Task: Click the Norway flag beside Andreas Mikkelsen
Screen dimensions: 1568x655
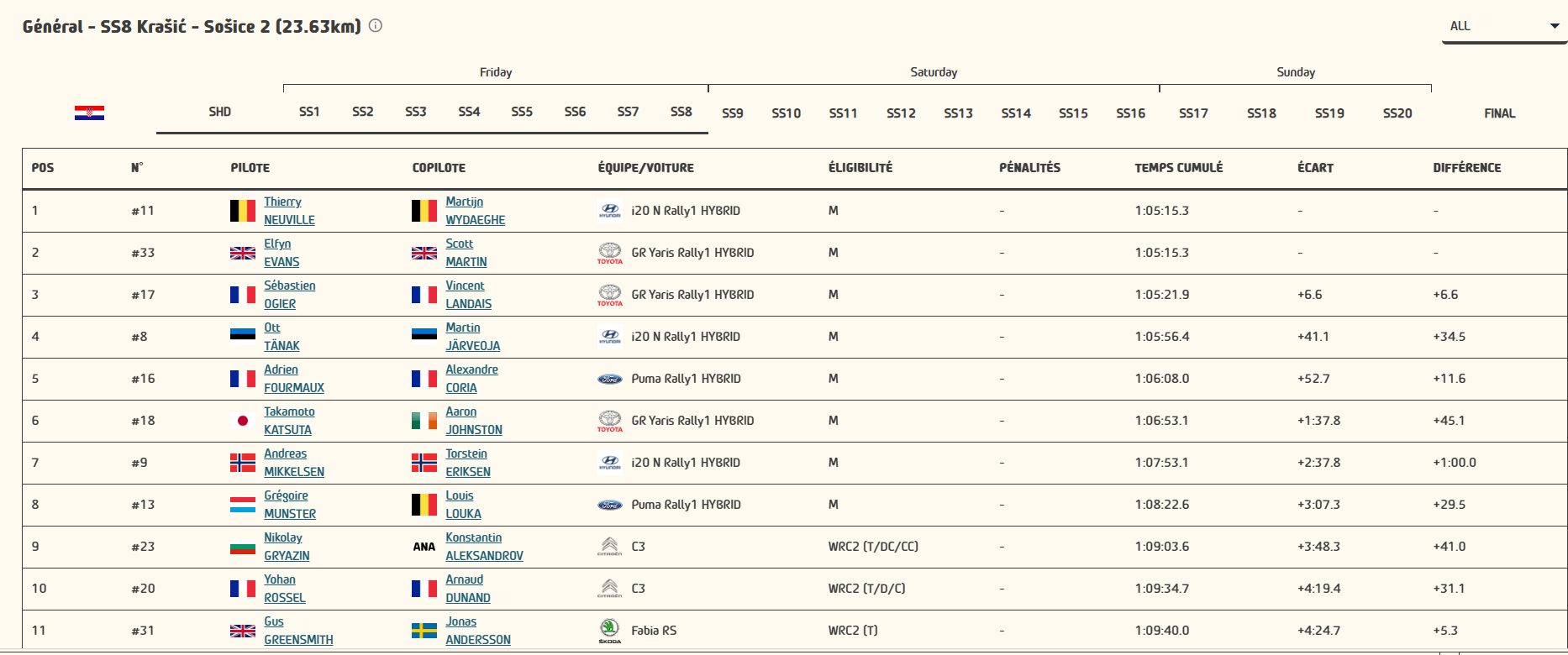Action: (x=243, y=463)
